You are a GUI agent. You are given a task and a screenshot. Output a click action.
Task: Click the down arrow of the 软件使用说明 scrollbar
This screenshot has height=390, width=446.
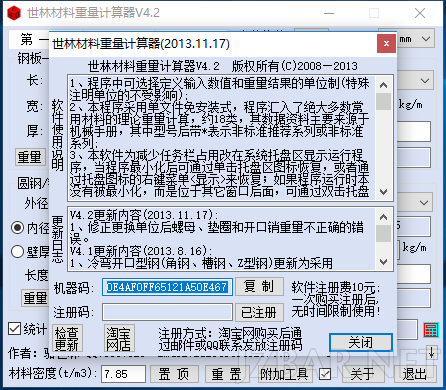point(383,192)
